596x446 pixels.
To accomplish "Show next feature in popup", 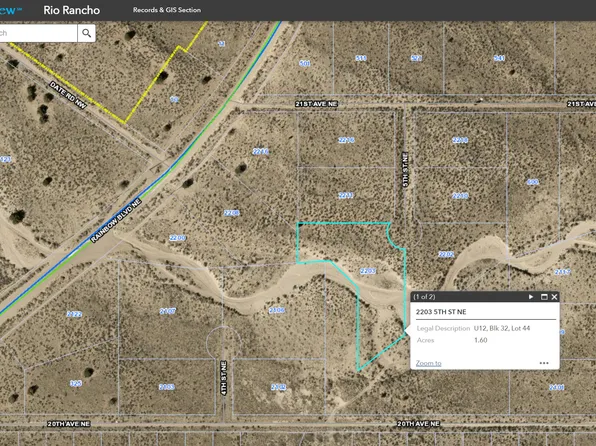I will click(531, 297).
